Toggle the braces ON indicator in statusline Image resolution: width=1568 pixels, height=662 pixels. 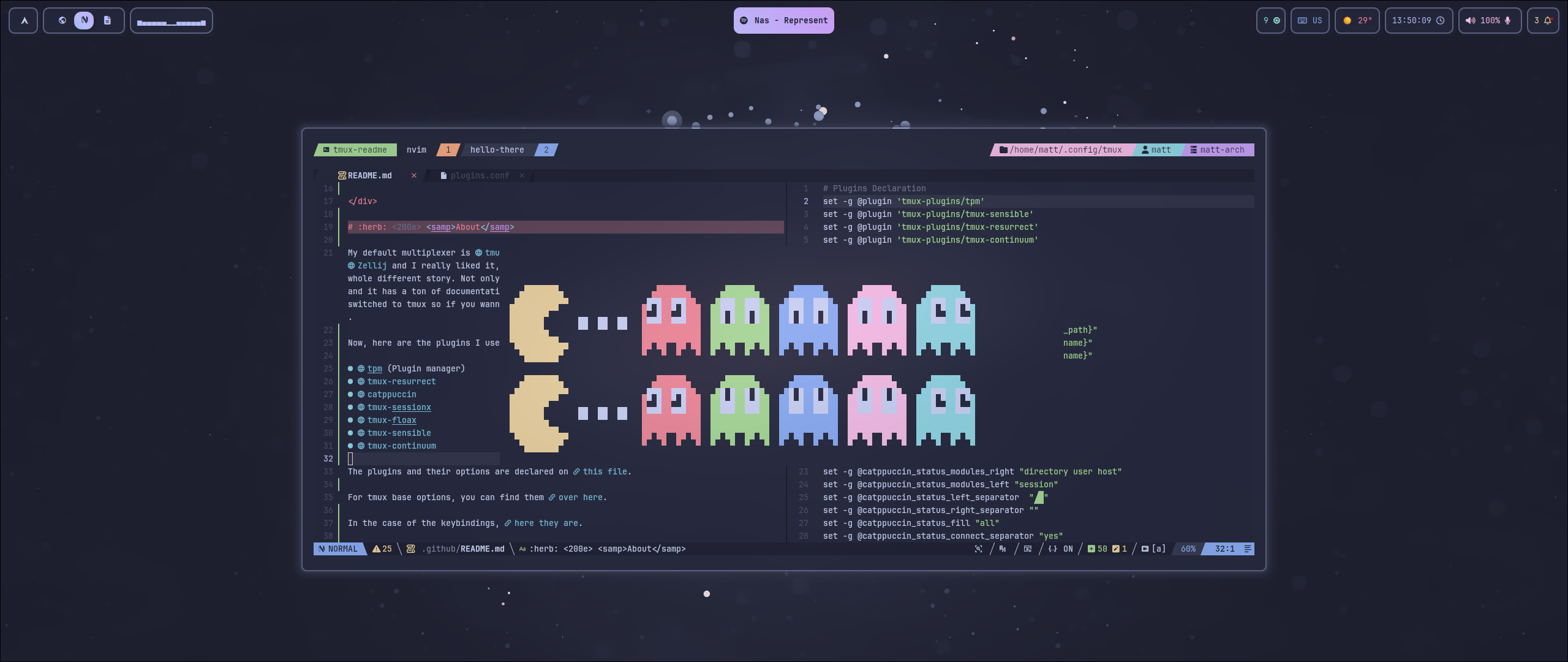point(1060,549)
